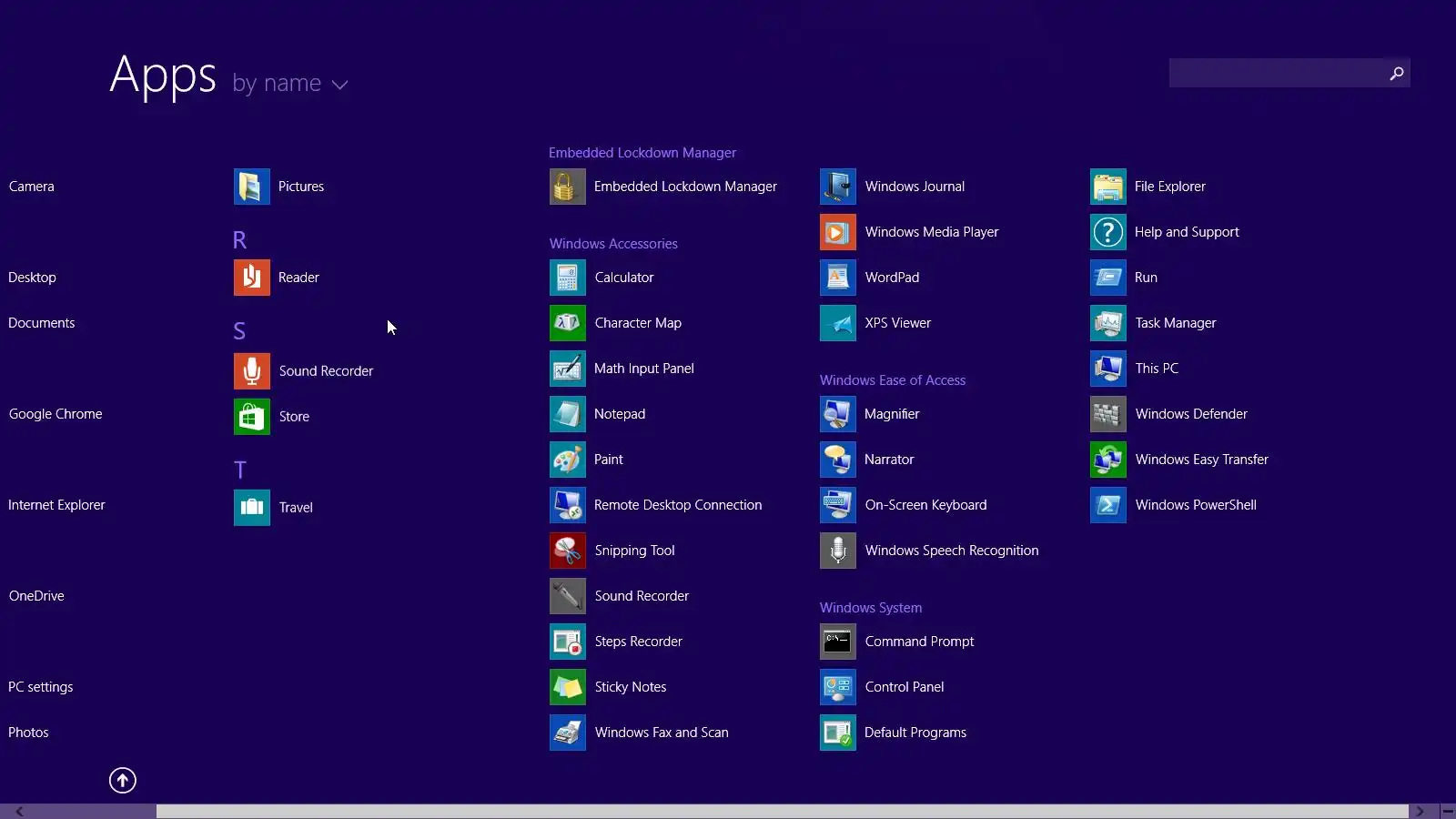Image resolution: width=1456 pixels, height=819 pixels.
Task: Start Windows Speech Recognition via its icon
Action: 838,551
